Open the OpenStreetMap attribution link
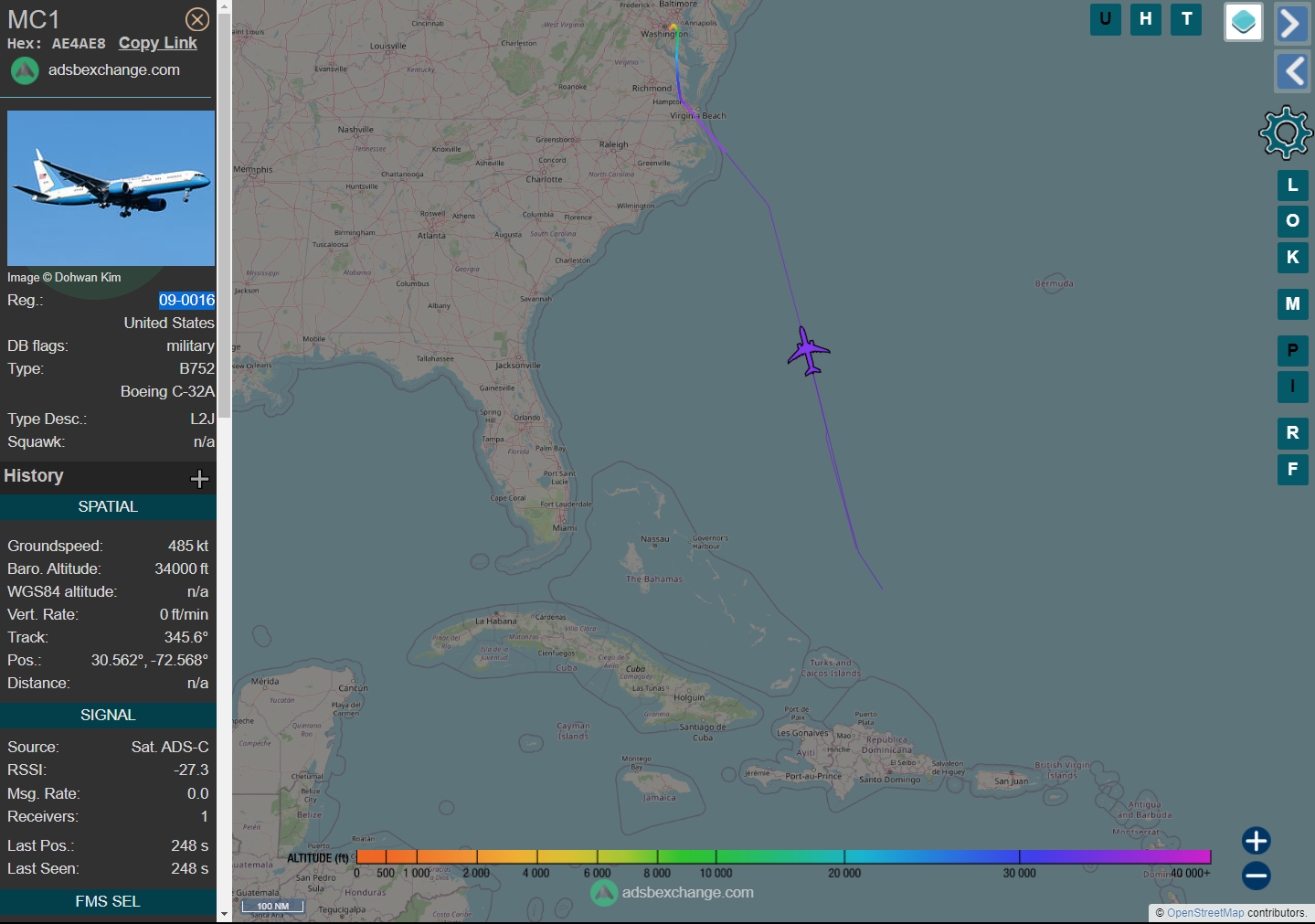 tap(1205, 913)
